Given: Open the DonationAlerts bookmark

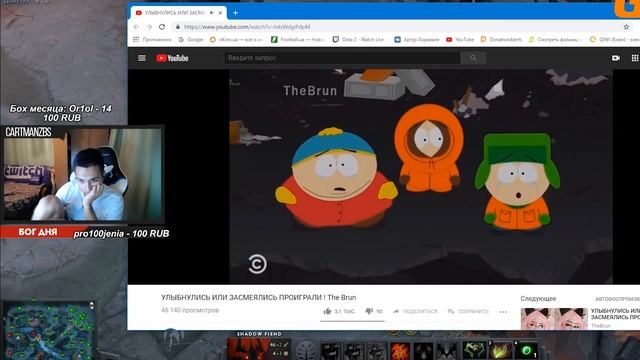Looking at the screenshot, I should (501, 40).
